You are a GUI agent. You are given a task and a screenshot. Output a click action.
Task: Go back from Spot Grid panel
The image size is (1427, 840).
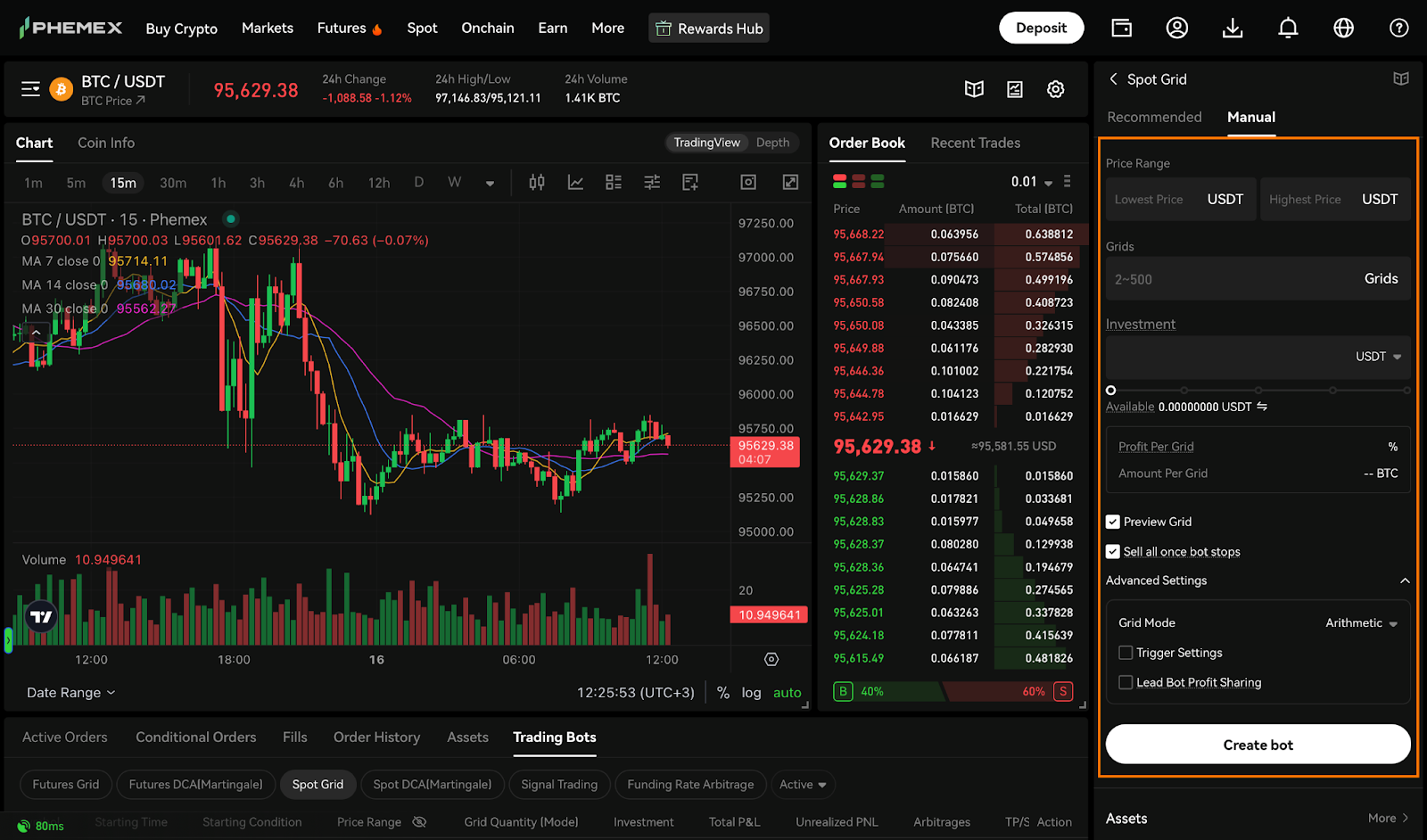tap(1113, 79)
